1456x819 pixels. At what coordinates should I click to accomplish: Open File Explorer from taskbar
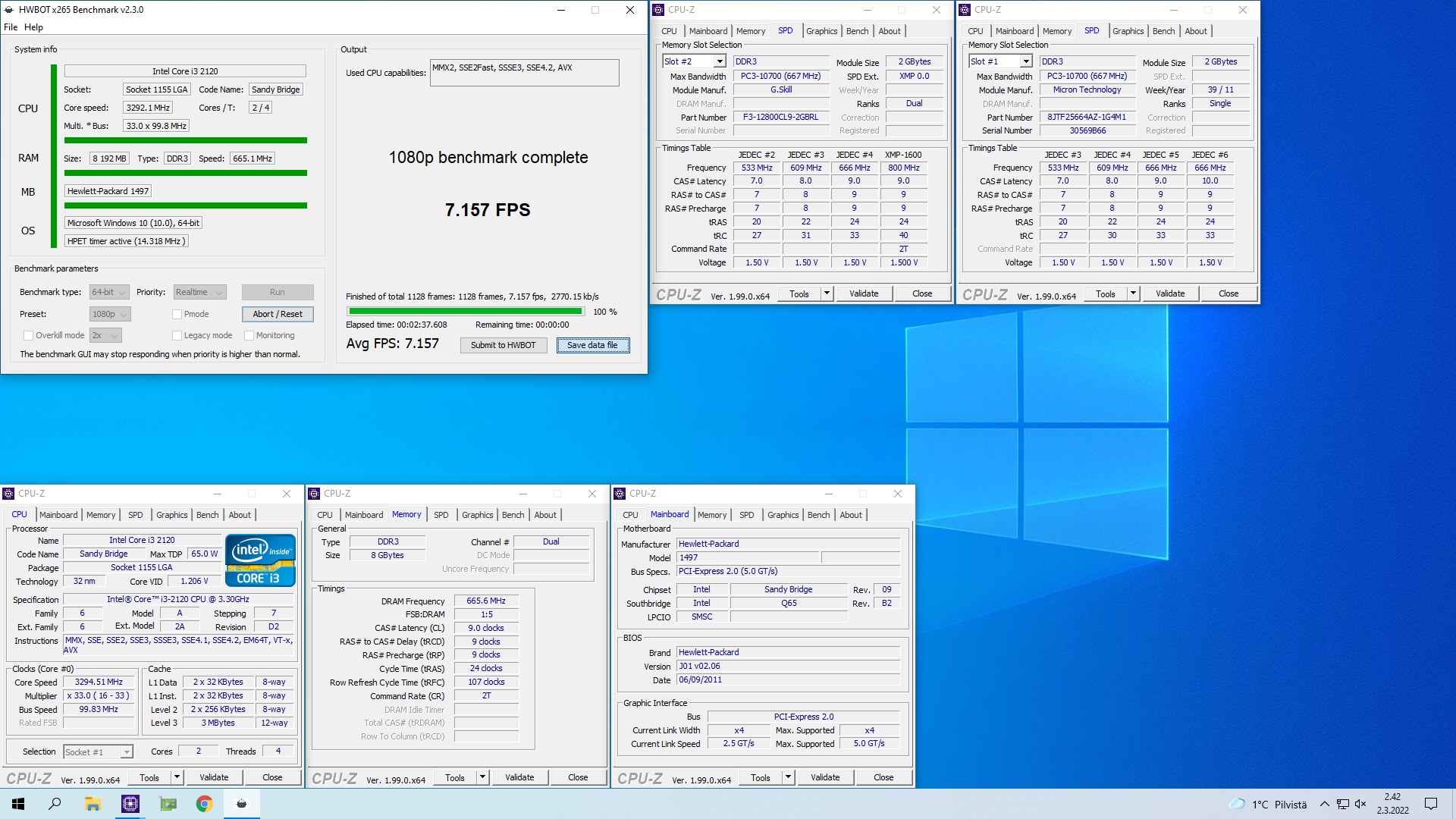tap(93, 804)
